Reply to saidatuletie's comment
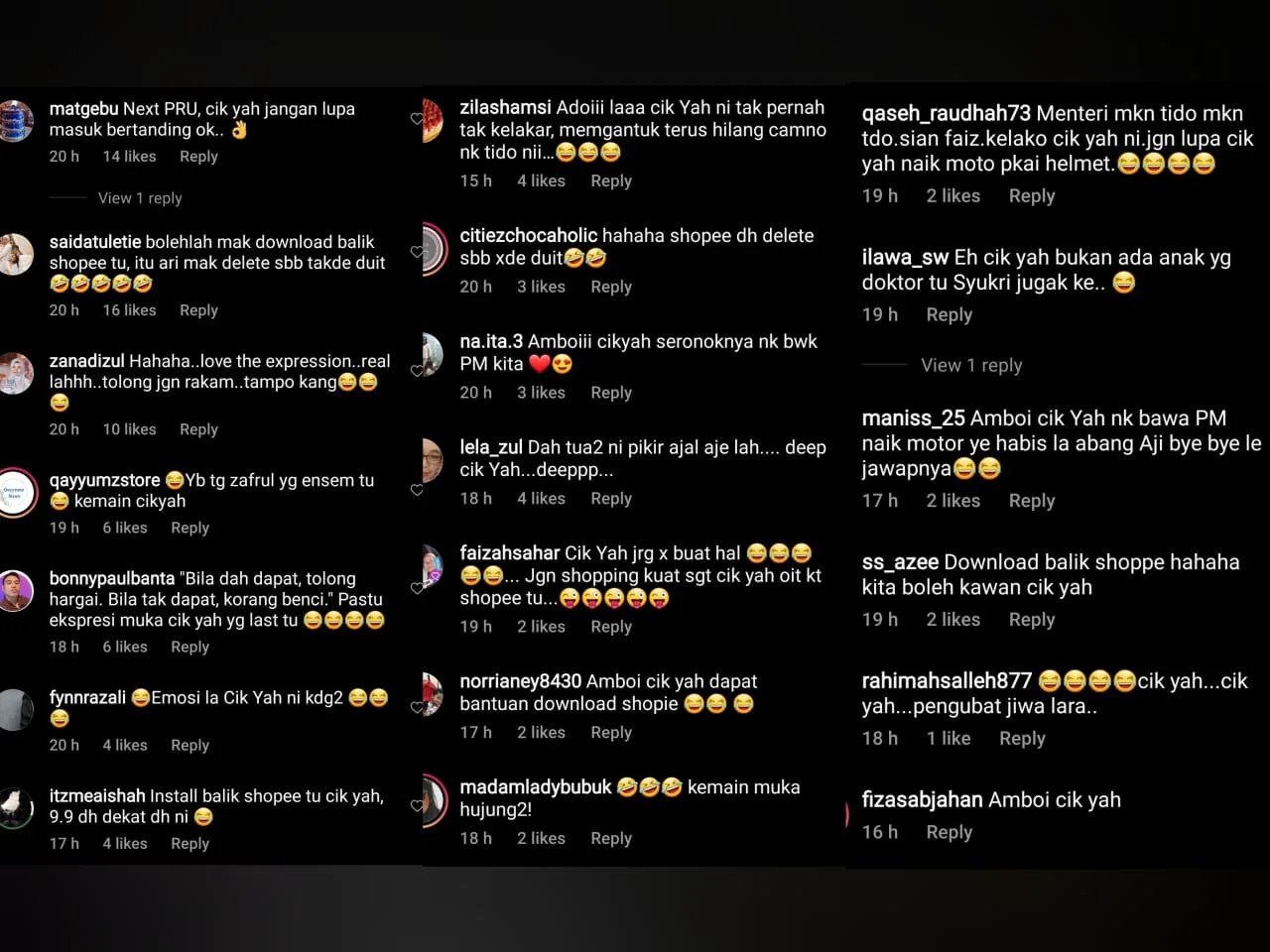The image size is (1270, 952). point(198,310)
